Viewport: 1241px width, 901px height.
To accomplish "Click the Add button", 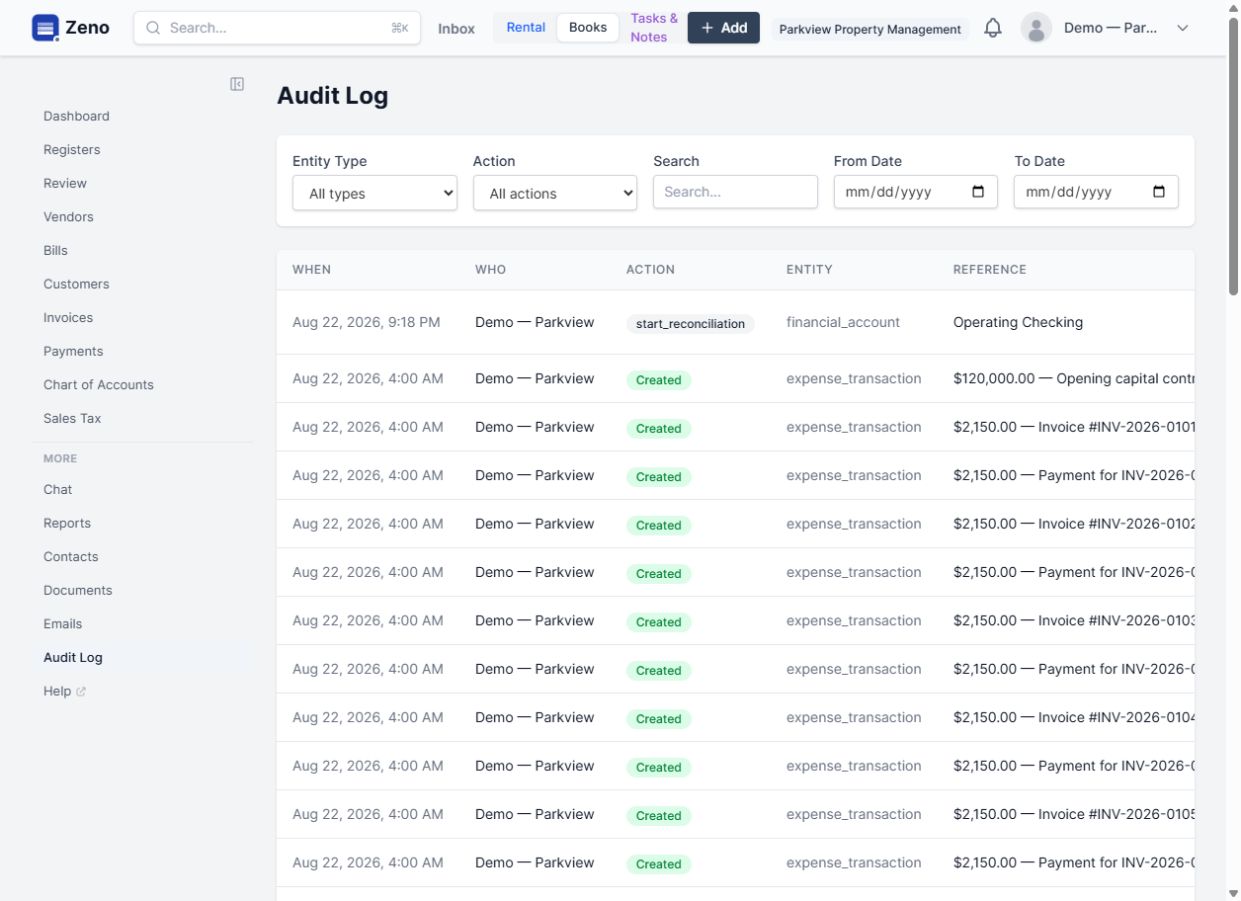I will (x=724, y=28).
